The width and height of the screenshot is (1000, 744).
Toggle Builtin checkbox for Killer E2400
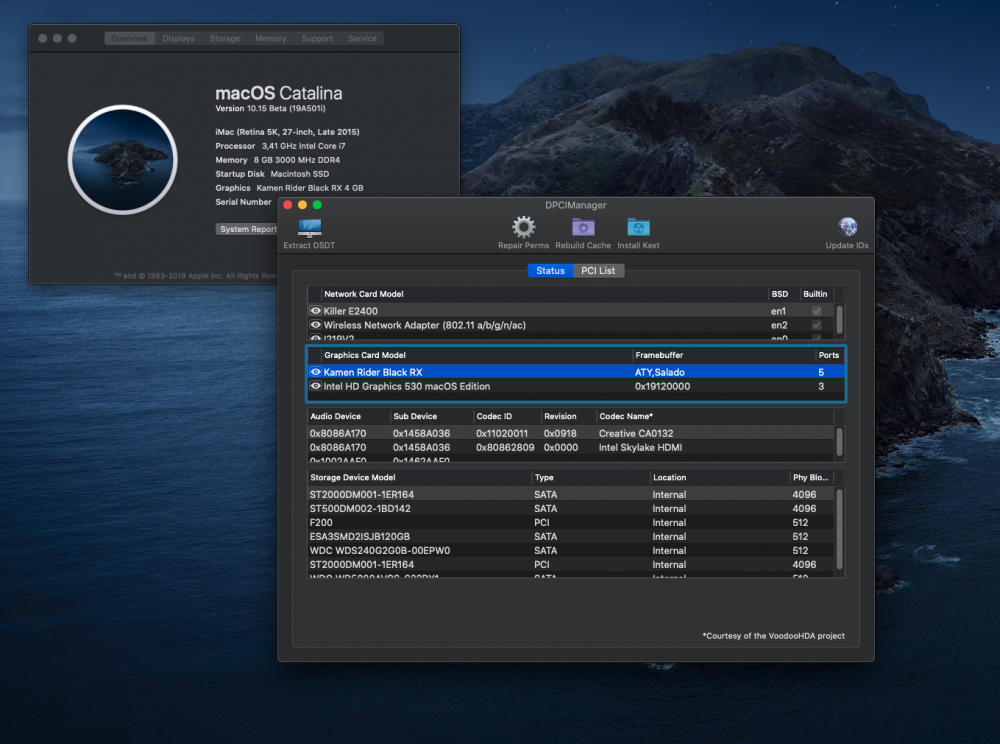816,311
